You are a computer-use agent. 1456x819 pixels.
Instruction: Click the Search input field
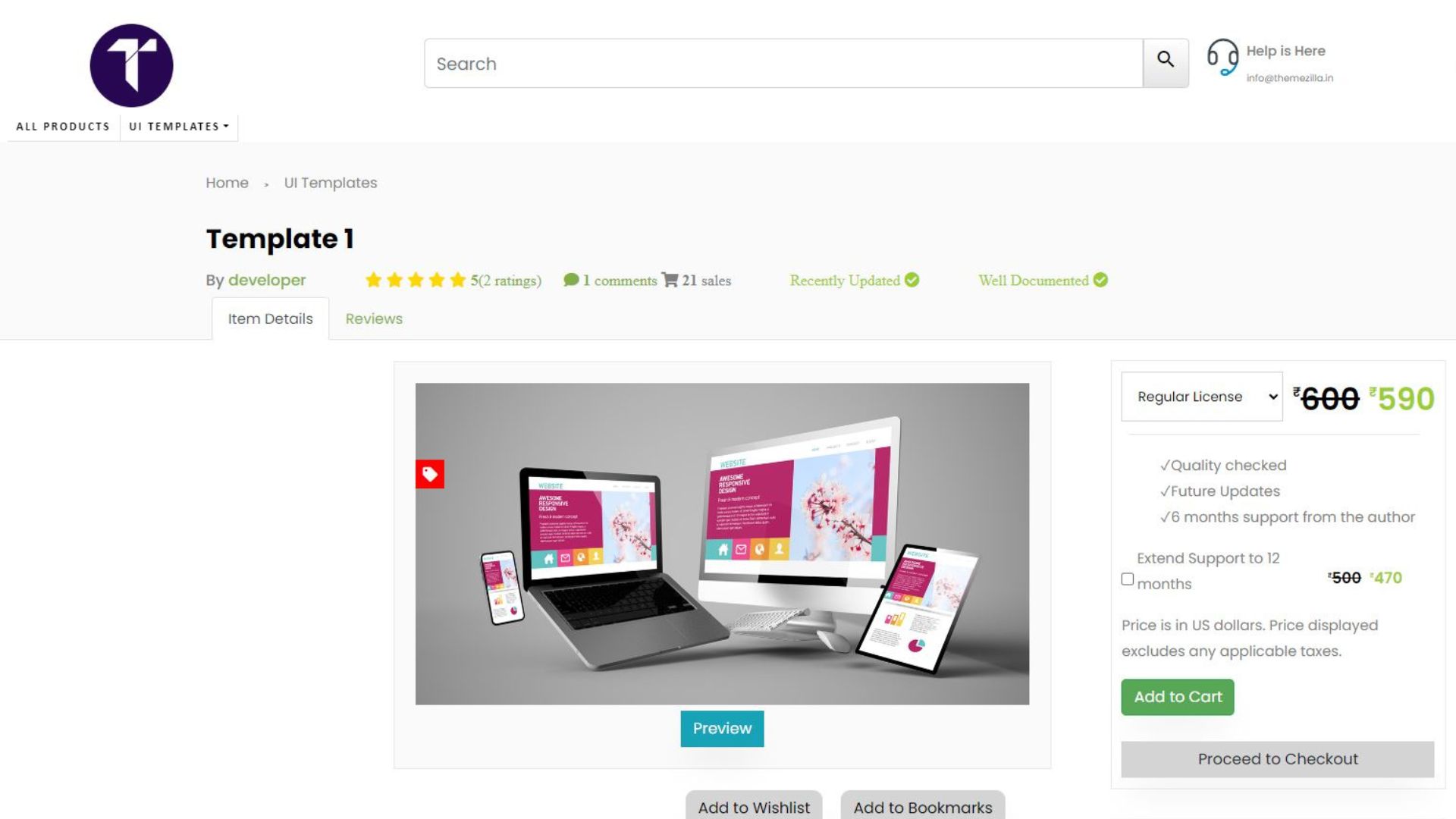784,62
